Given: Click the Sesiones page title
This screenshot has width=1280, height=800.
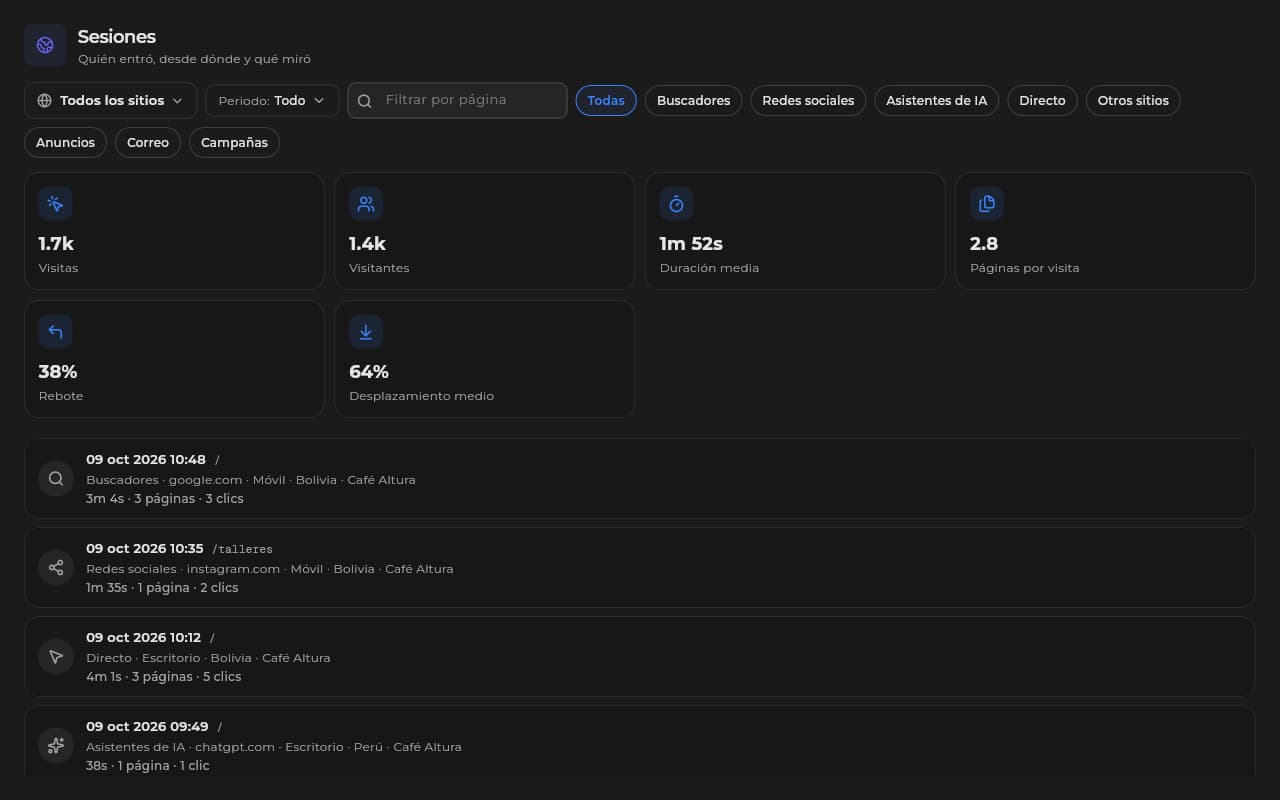Looking at the screenshot, I should [117, 36].
